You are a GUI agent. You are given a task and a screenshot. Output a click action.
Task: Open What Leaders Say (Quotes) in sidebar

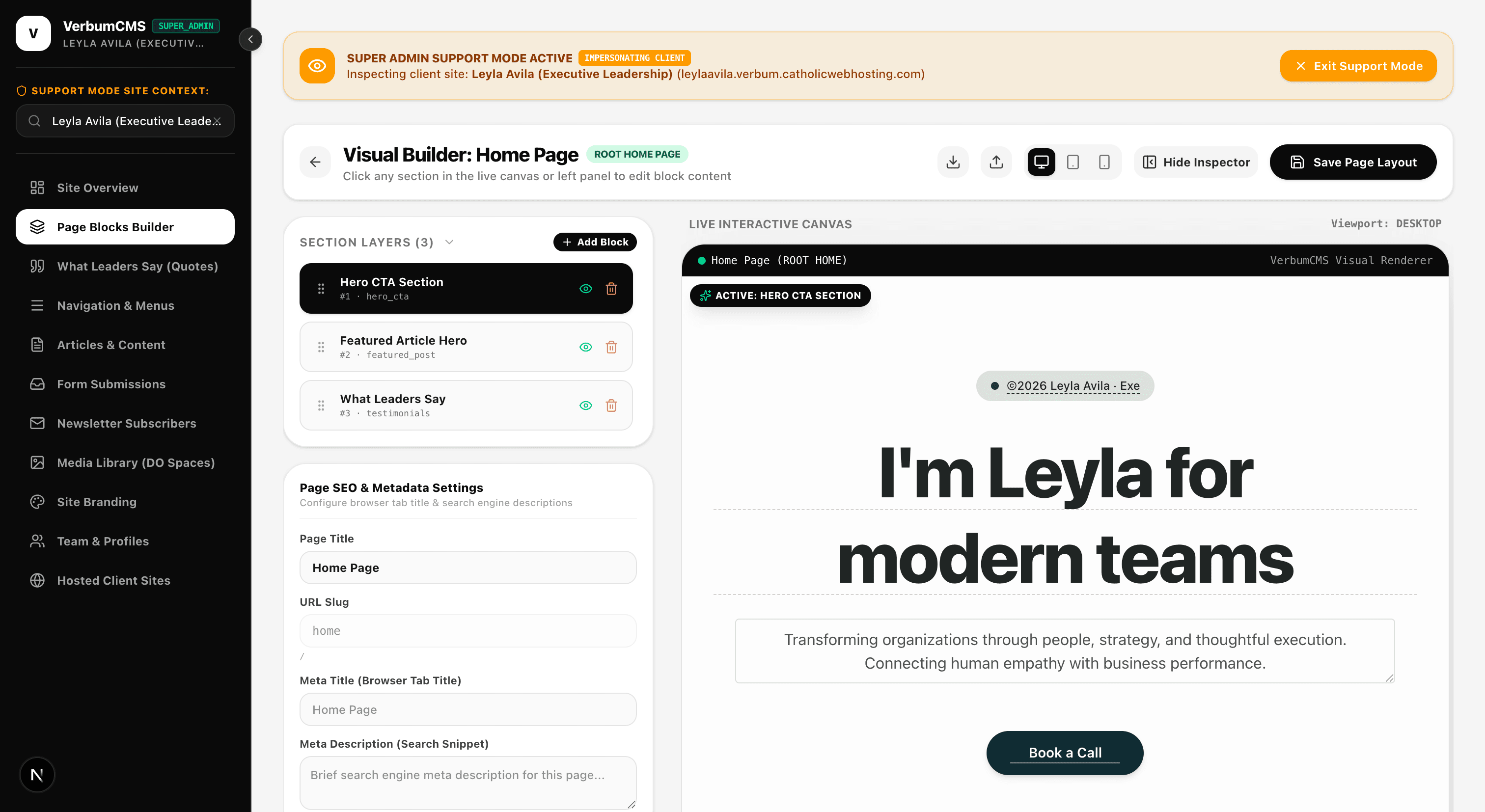click(125, 266)
